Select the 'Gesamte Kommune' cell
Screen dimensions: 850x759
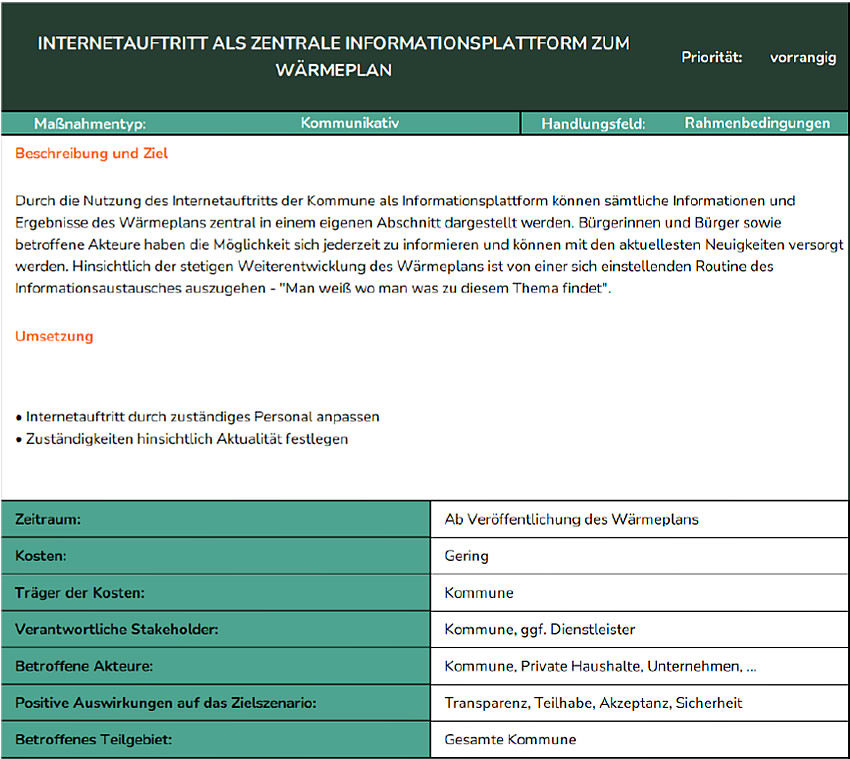pyautogui.click(x=510, y=740)
